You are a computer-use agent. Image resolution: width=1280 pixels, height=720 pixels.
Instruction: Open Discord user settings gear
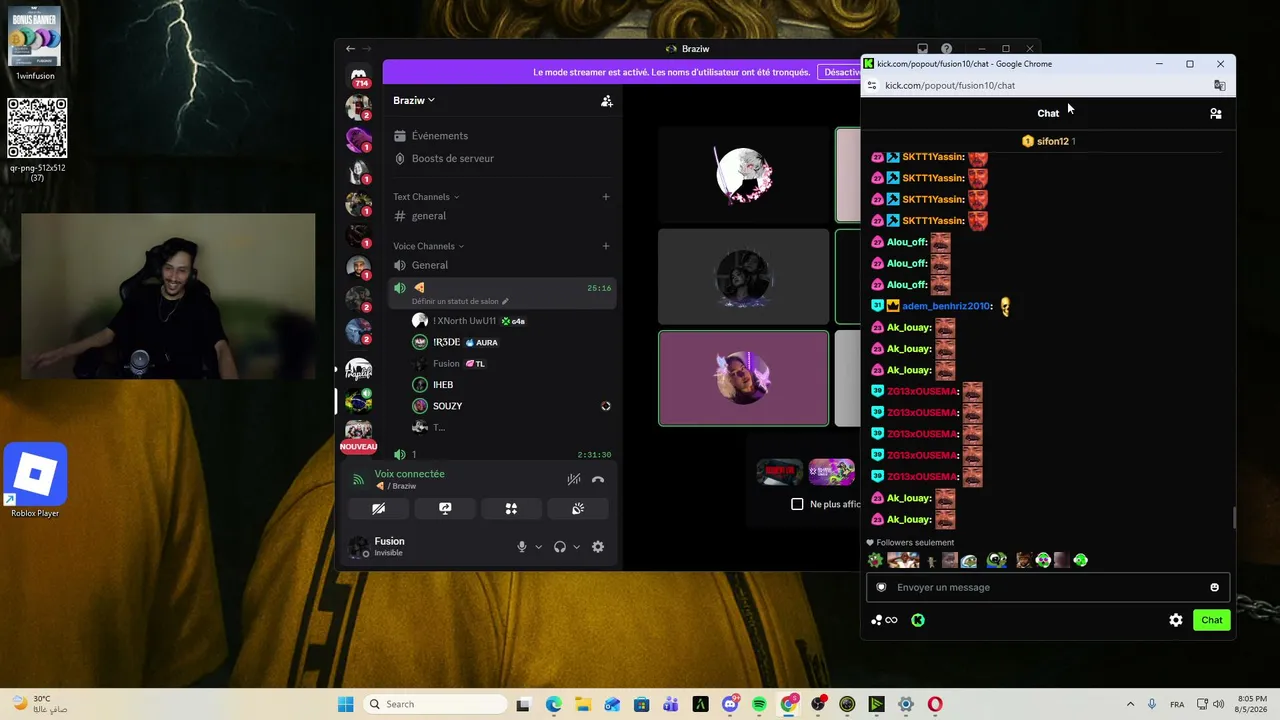(x=598, y=547)
